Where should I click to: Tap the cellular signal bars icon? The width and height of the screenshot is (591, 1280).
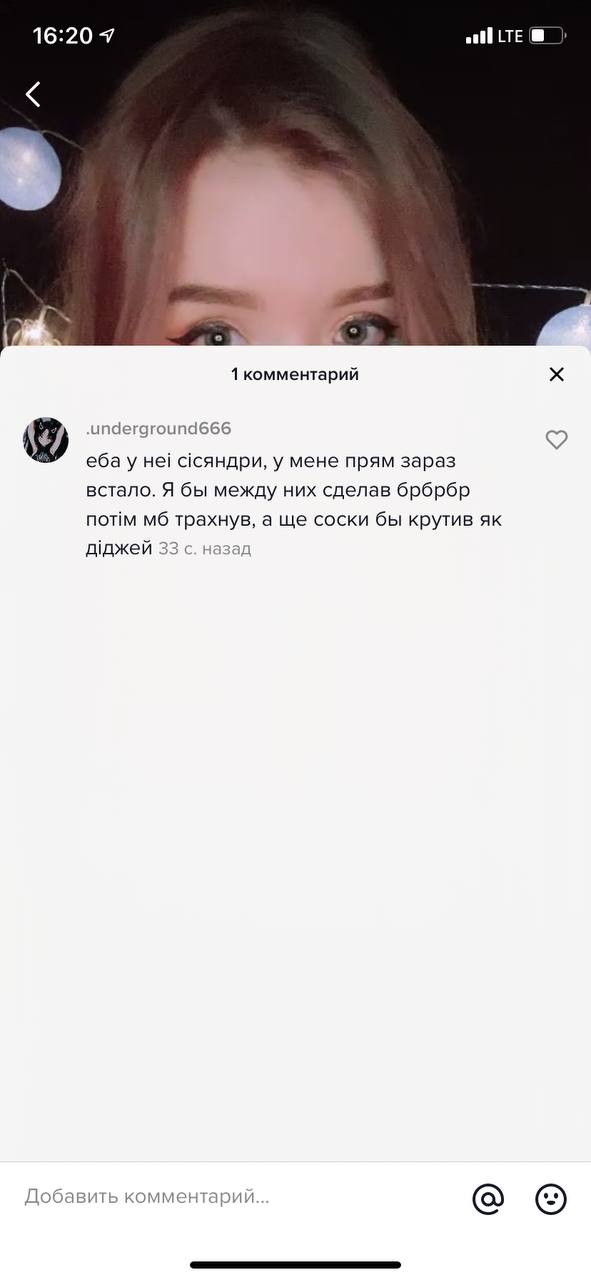479,36
